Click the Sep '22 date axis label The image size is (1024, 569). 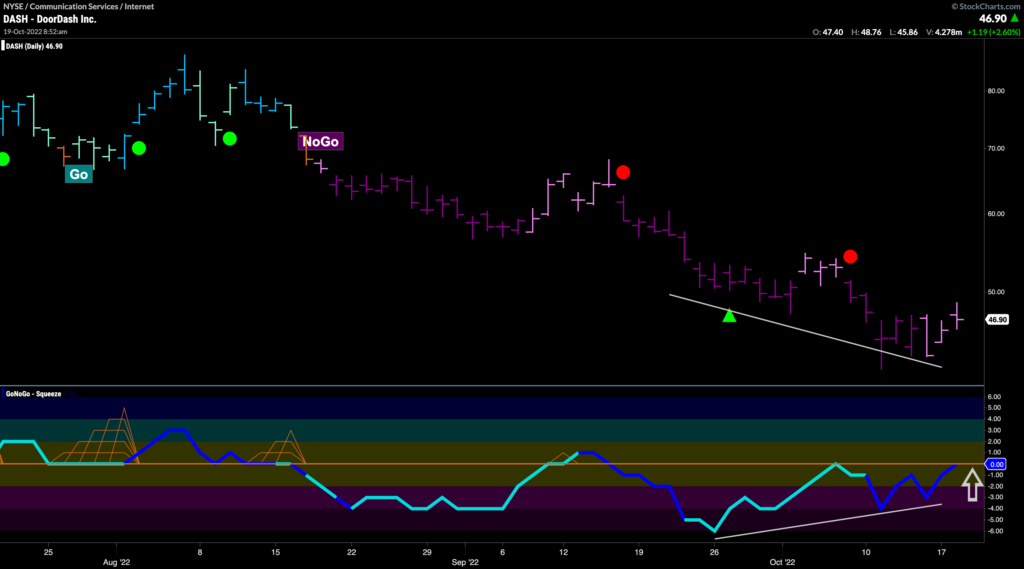point(461,562)
